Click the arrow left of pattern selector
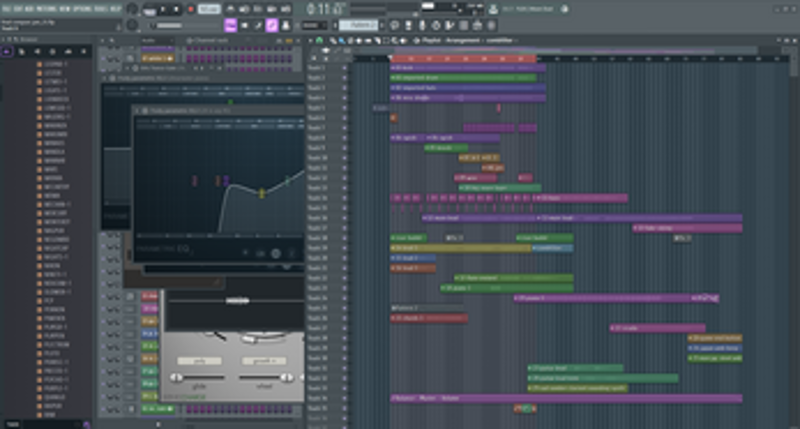 [x=335, y=25]
